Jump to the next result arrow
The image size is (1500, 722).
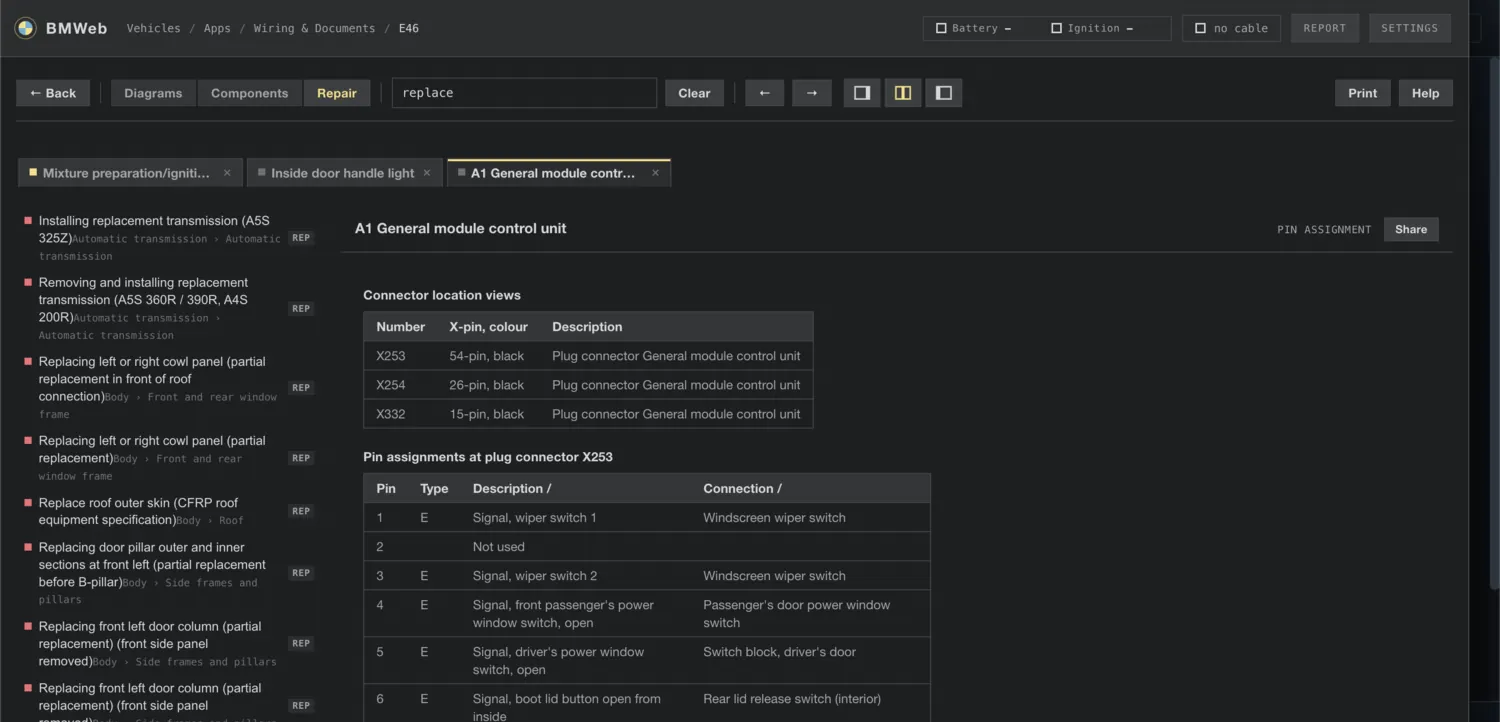tap(812, 93)
